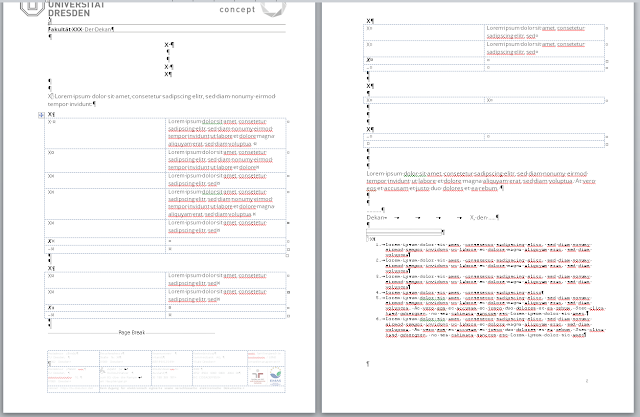Click the centered 'X-' heading on page one
Viewport: 640px width, 417px height.
point(169,44)
